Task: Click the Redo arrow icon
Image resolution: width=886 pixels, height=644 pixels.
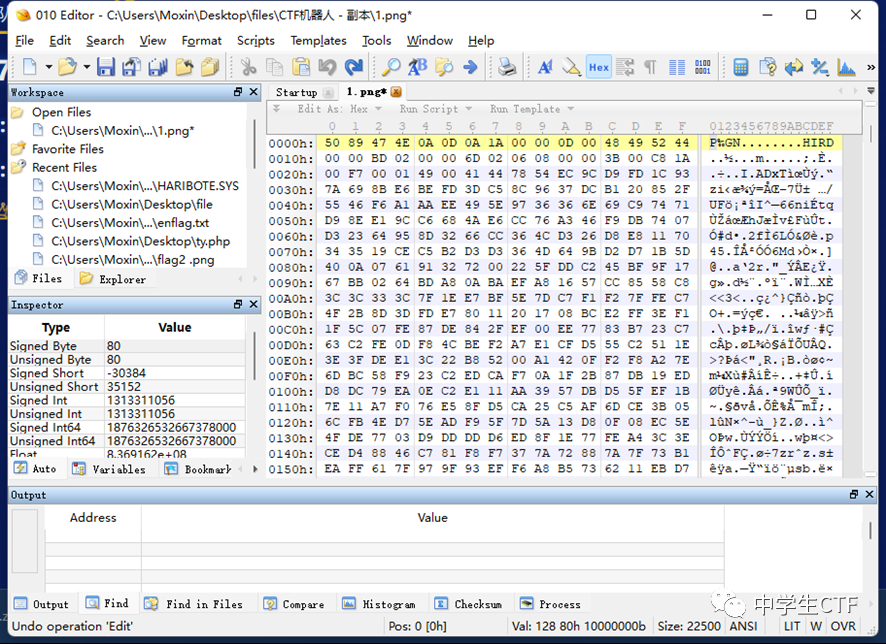Action: 354,67
